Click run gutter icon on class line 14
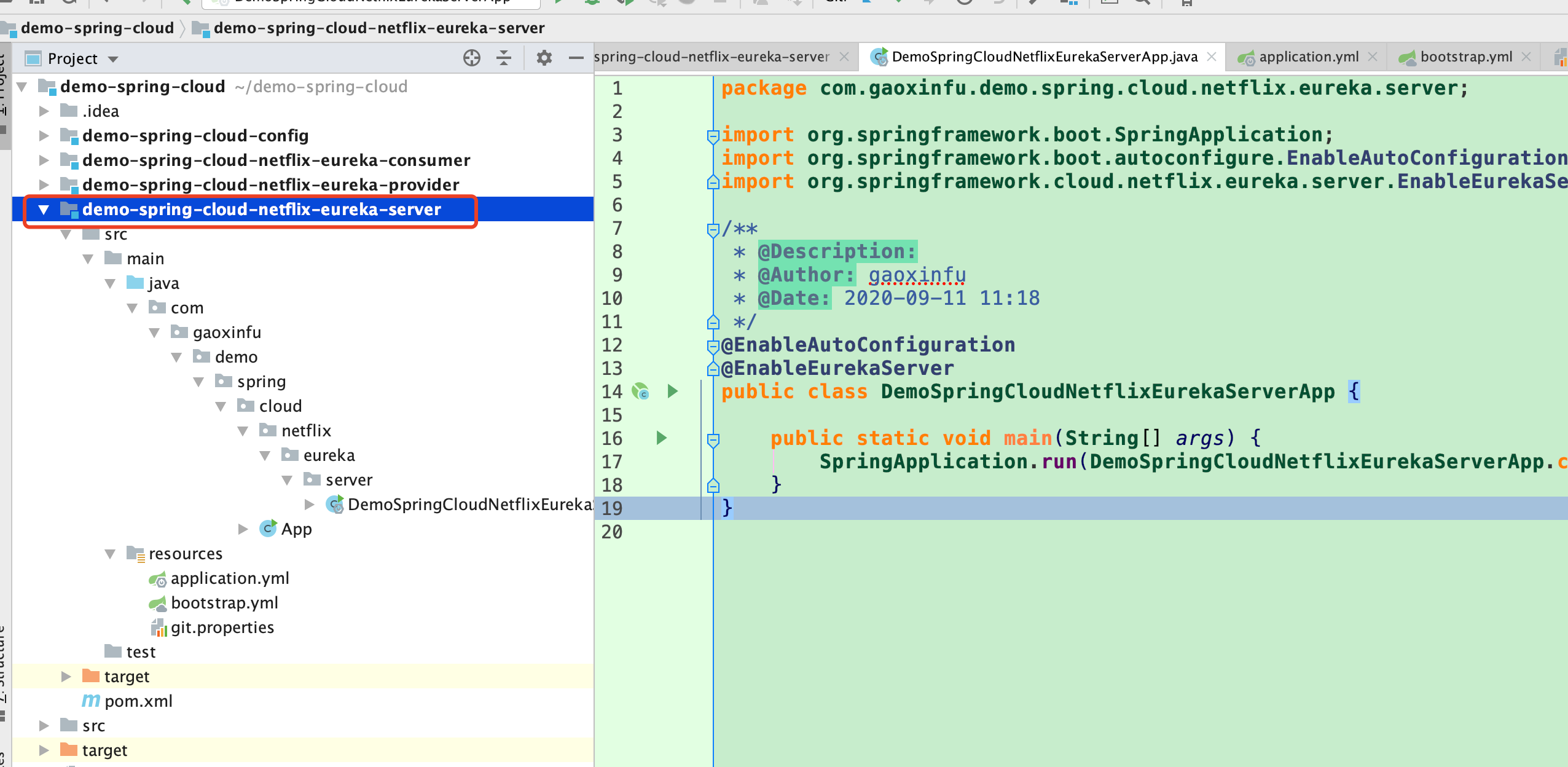 672,391
